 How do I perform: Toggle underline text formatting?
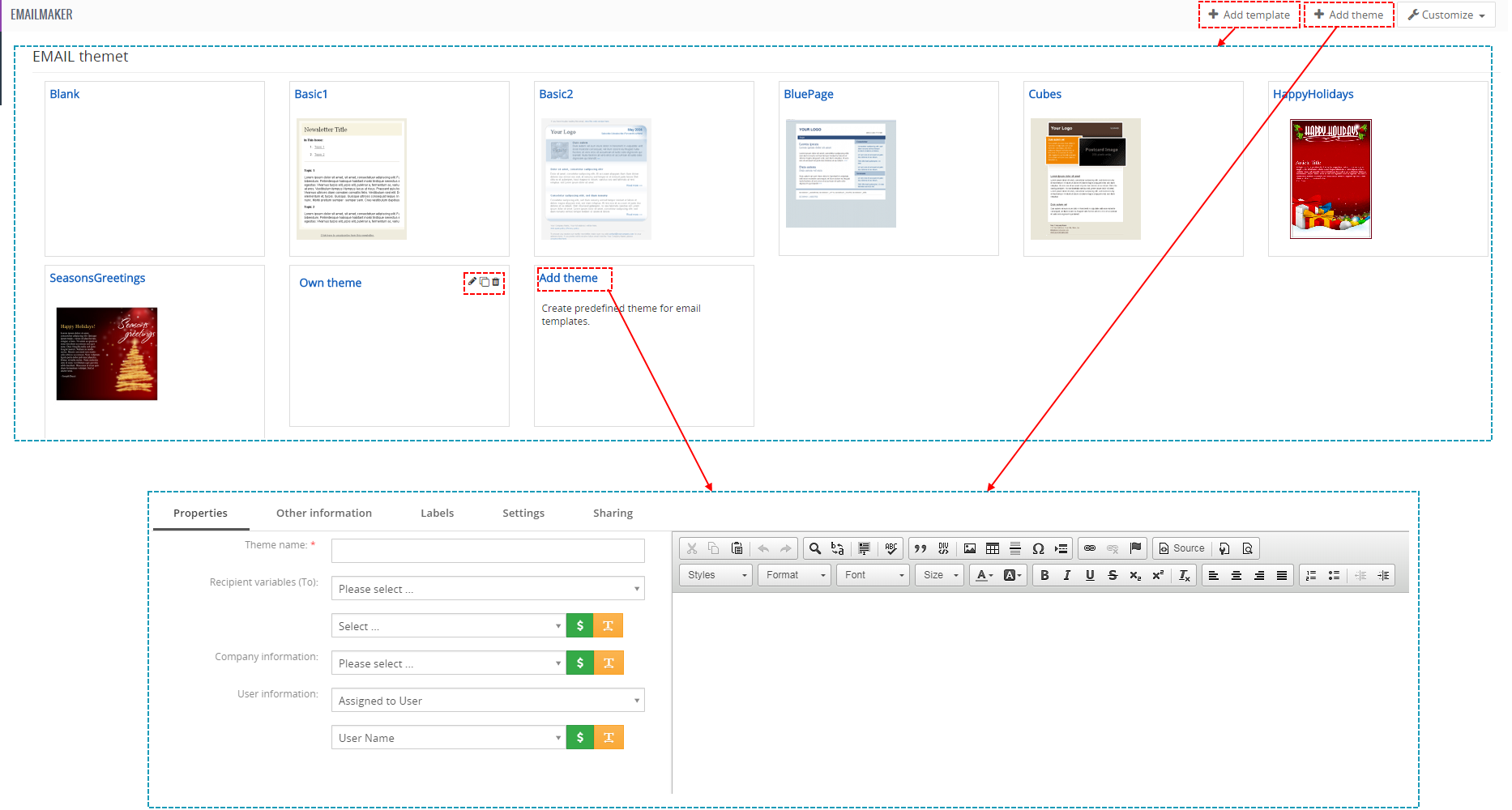tap(1090, 575)
